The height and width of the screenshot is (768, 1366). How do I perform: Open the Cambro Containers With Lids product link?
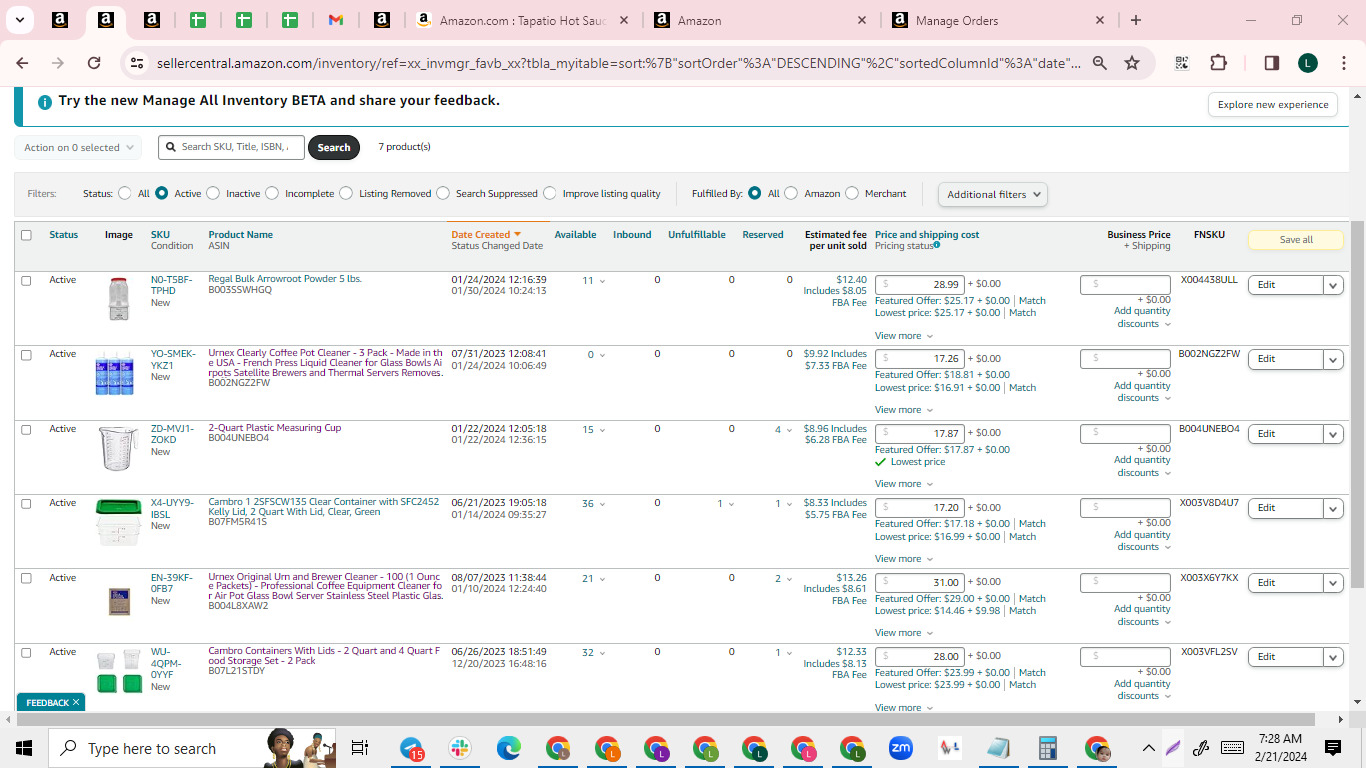click(x=324, y=656)
